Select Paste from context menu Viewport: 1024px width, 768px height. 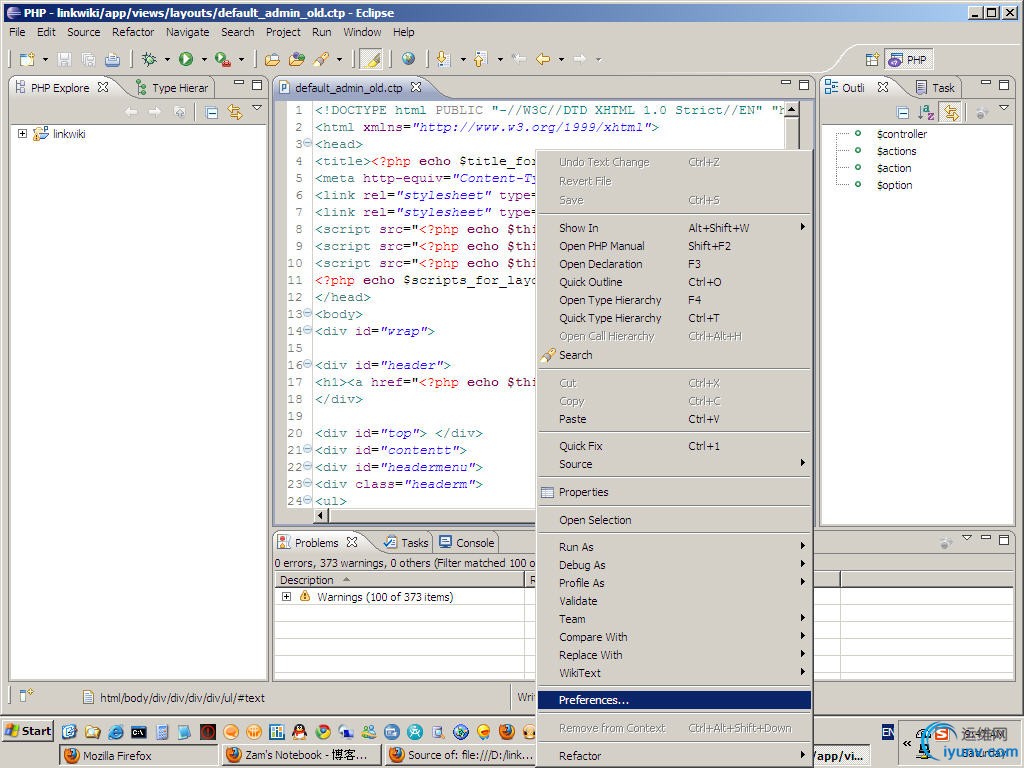pyautogui.click(x=674, y=419)
